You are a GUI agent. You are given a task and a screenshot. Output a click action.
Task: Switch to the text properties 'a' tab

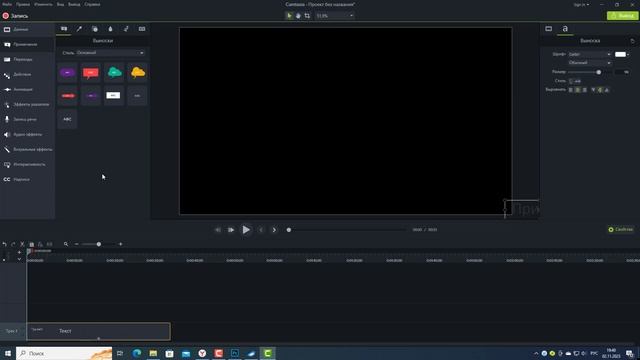(x=565, y=29)
